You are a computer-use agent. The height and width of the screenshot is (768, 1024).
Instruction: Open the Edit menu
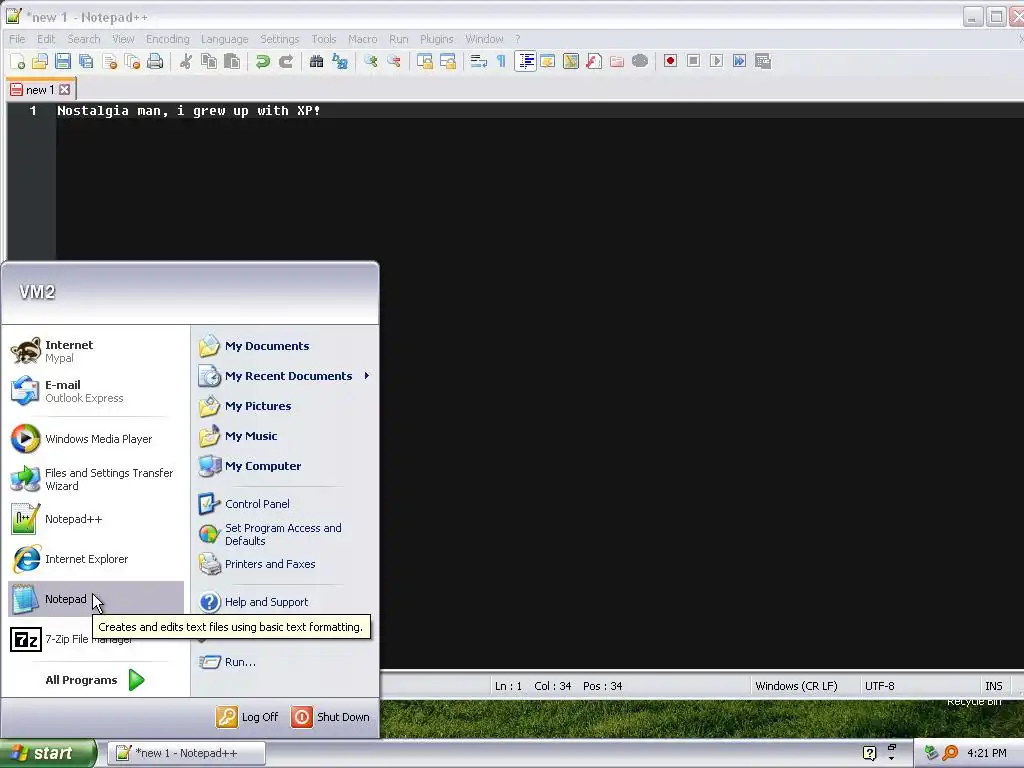(x=46, y=39)
